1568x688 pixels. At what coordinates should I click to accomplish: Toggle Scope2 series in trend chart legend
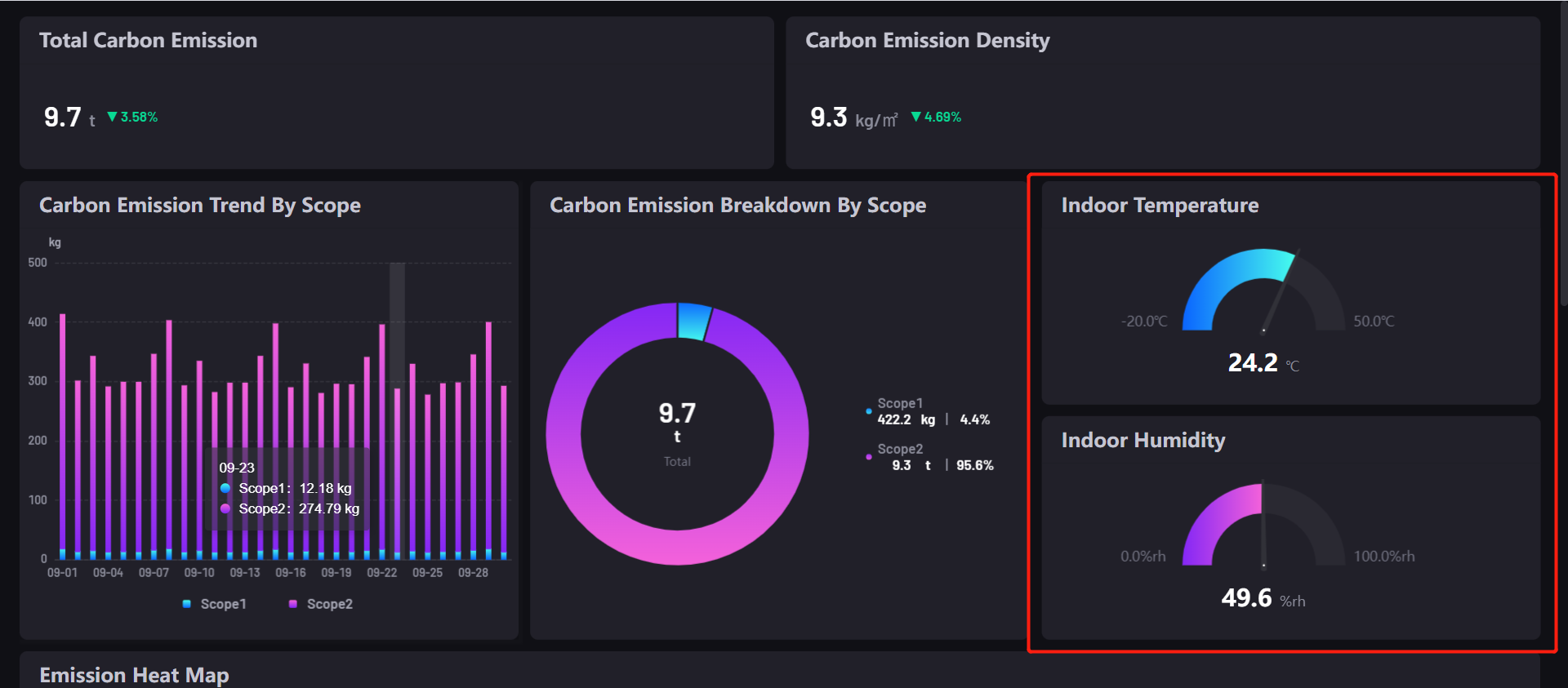(x=321, y=604)
